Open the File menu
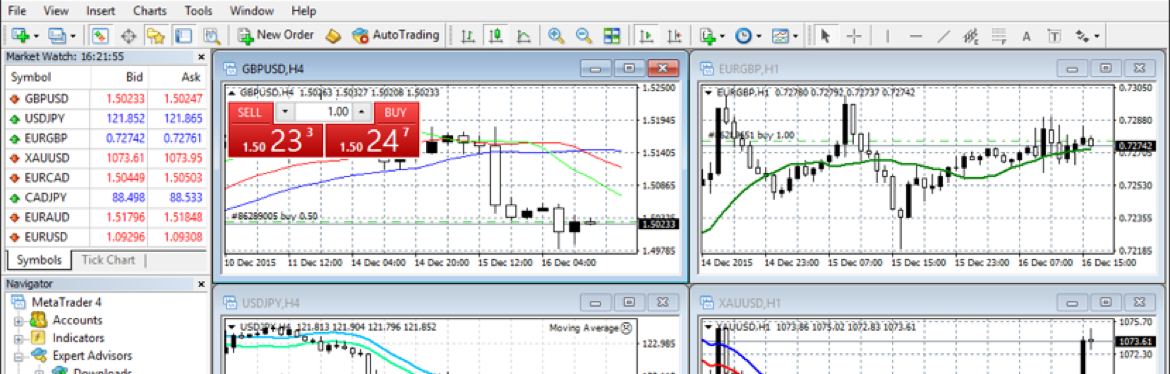Image resolution: width=1170 pixels, height=374 pixels. (16, 11)
